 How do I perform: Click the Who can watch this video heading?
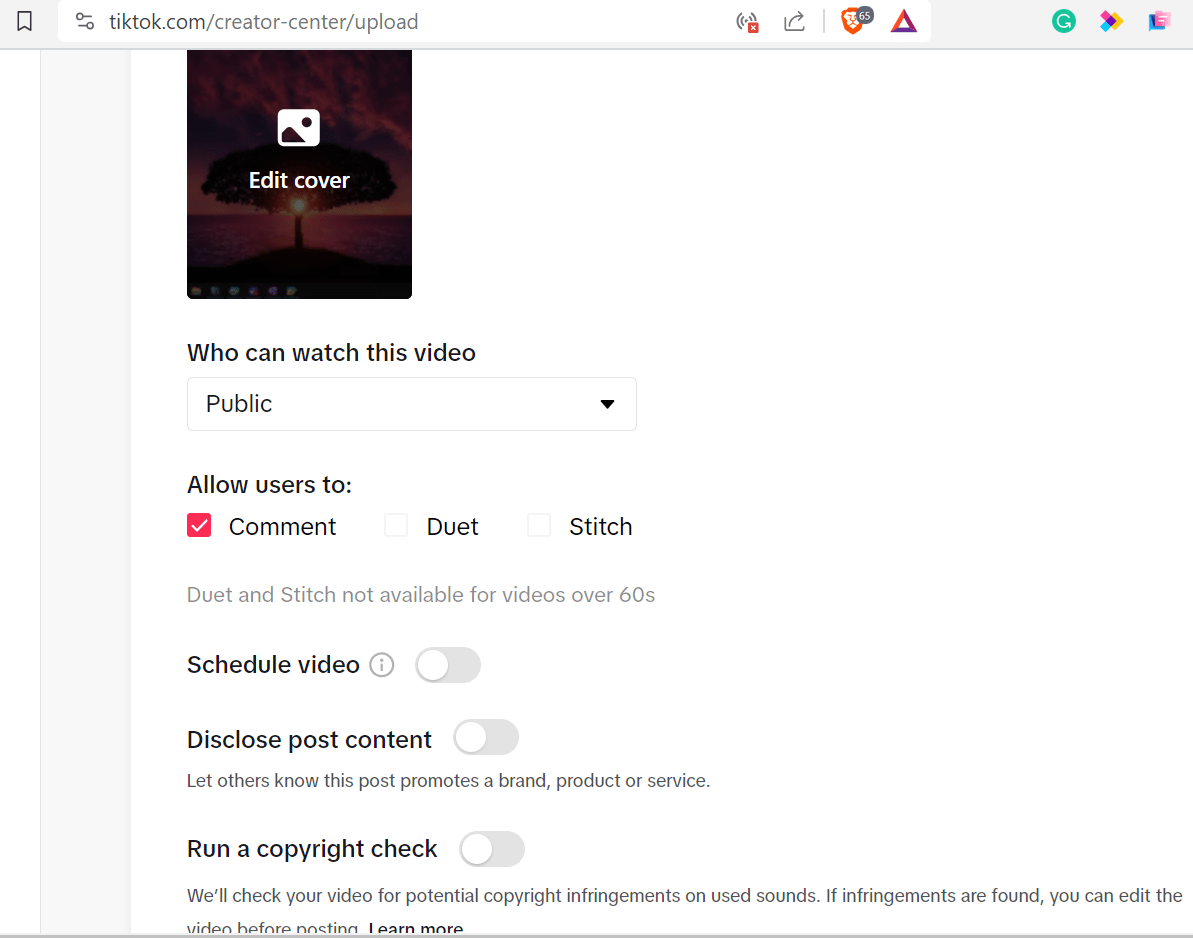331,353
